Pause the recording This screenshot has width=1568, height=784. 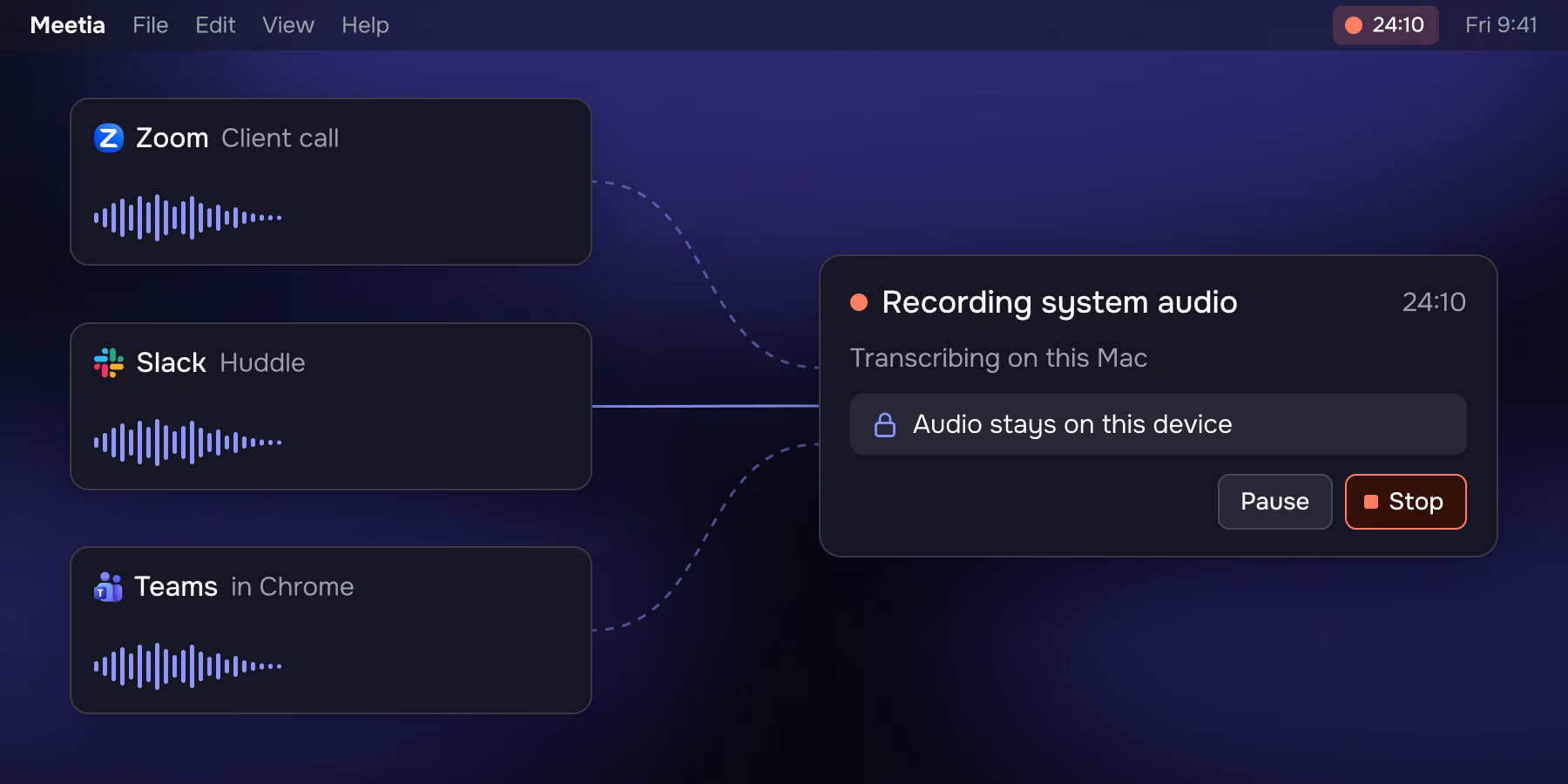click(x=1274, y=502)
